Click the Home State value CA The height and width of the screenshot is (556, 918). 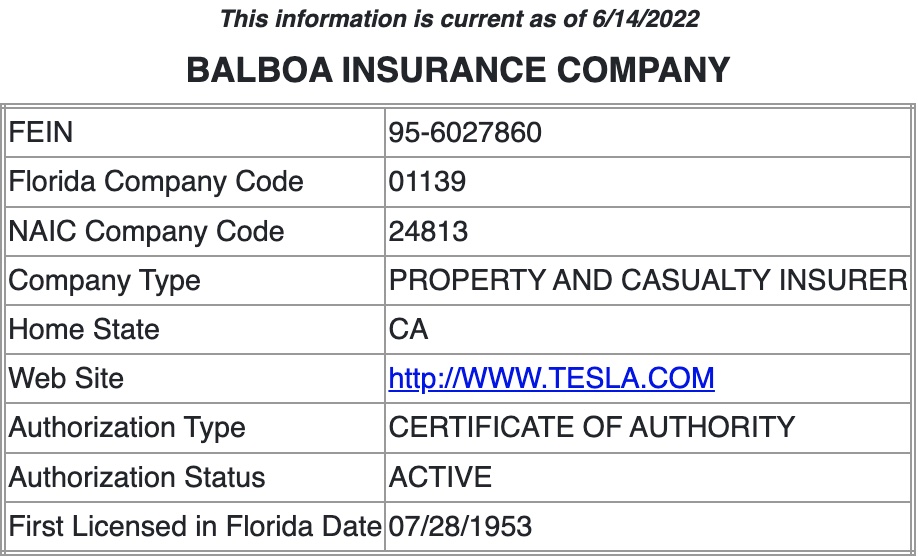click(408, 329)
